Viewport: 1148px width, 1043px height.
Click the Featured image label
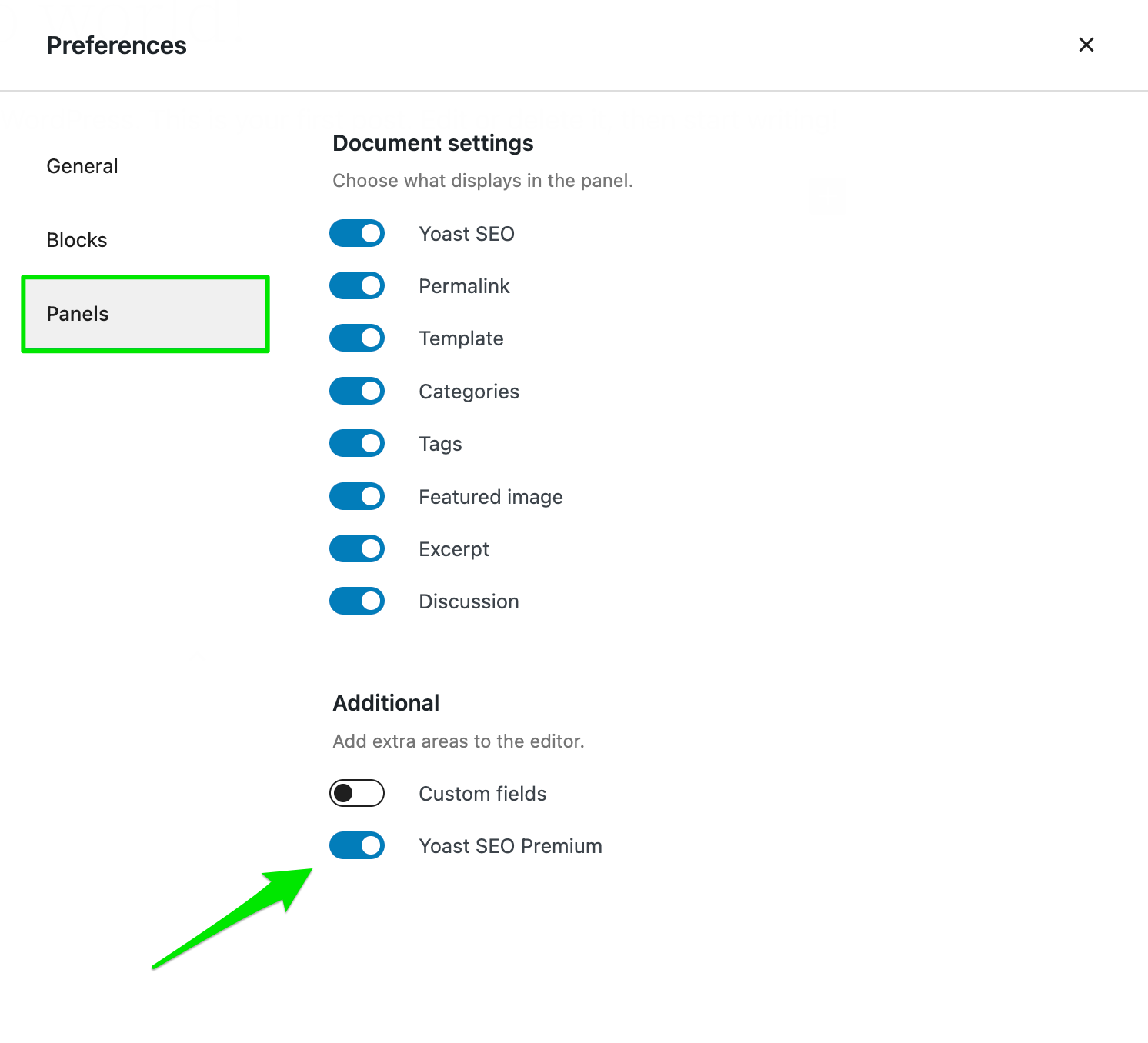(490, 496)
